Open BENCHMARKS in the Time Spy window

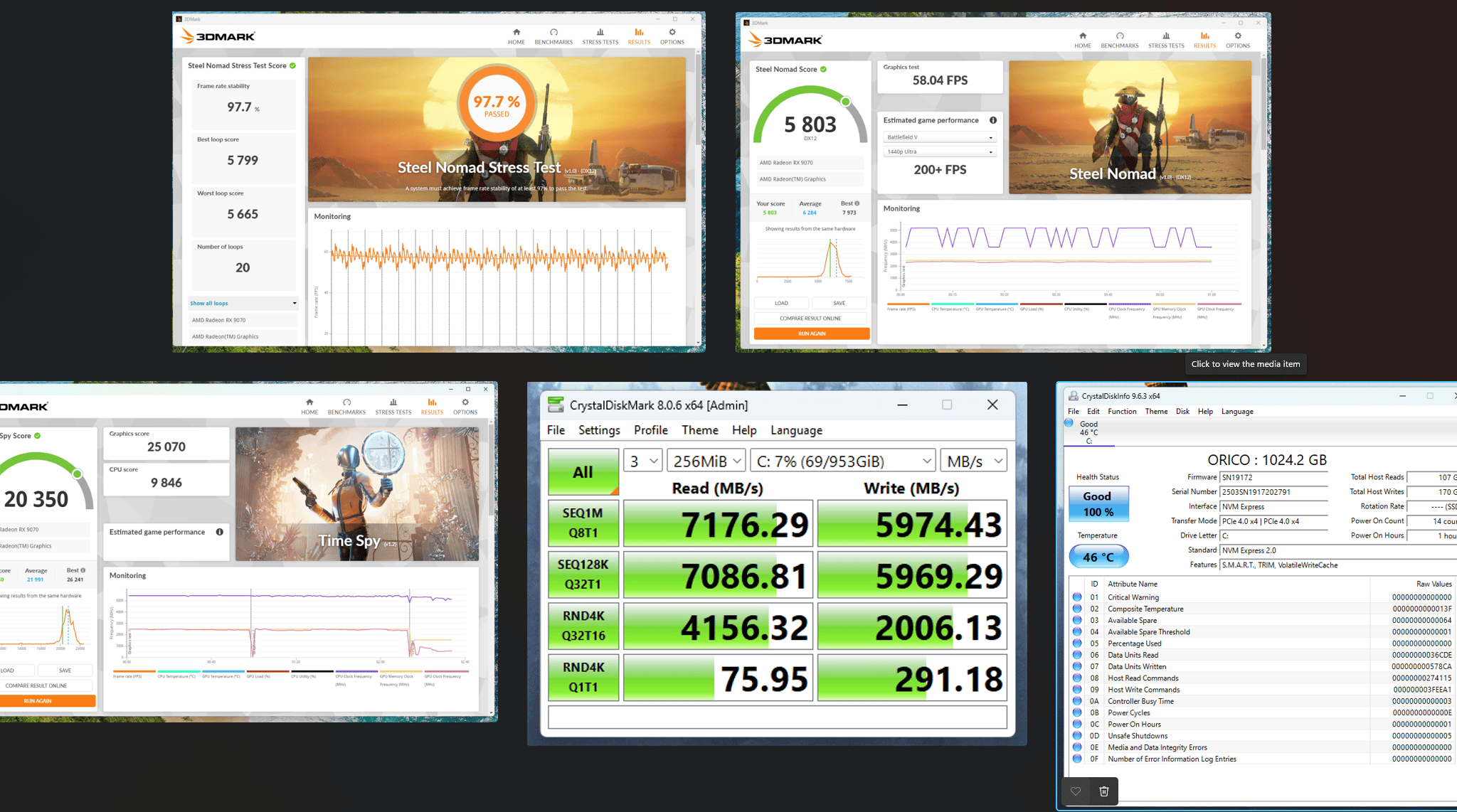coord(346,407)
